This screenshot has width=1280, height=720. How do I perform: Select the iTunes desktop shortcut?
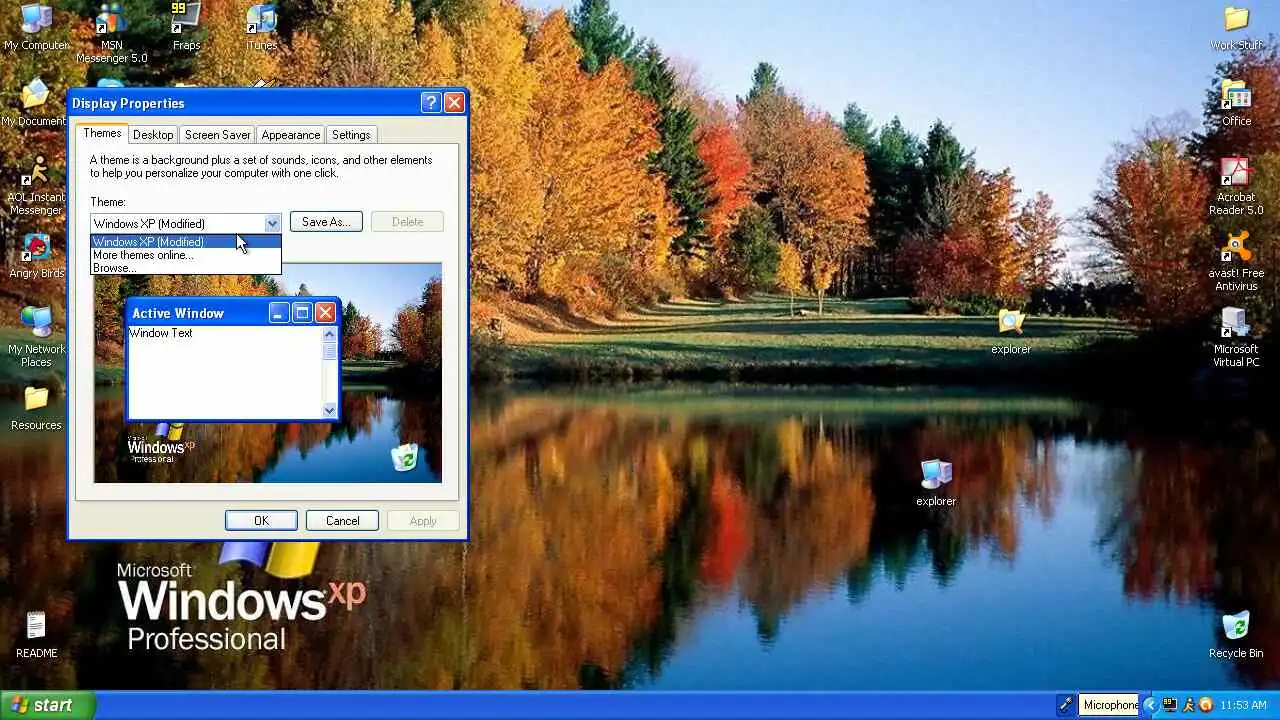coord(261,27)
